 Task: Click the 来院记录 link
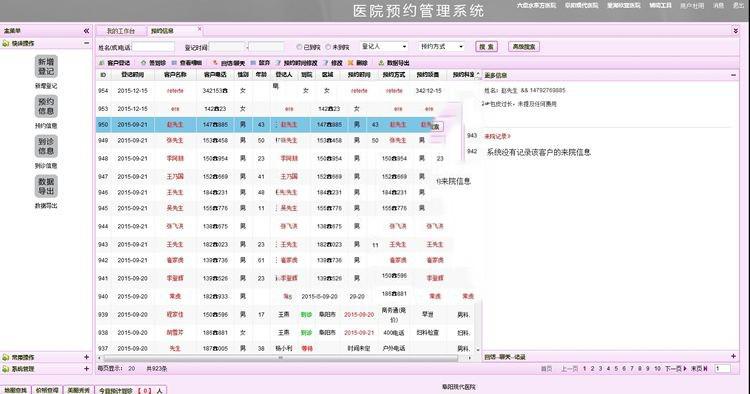(497, 136)
